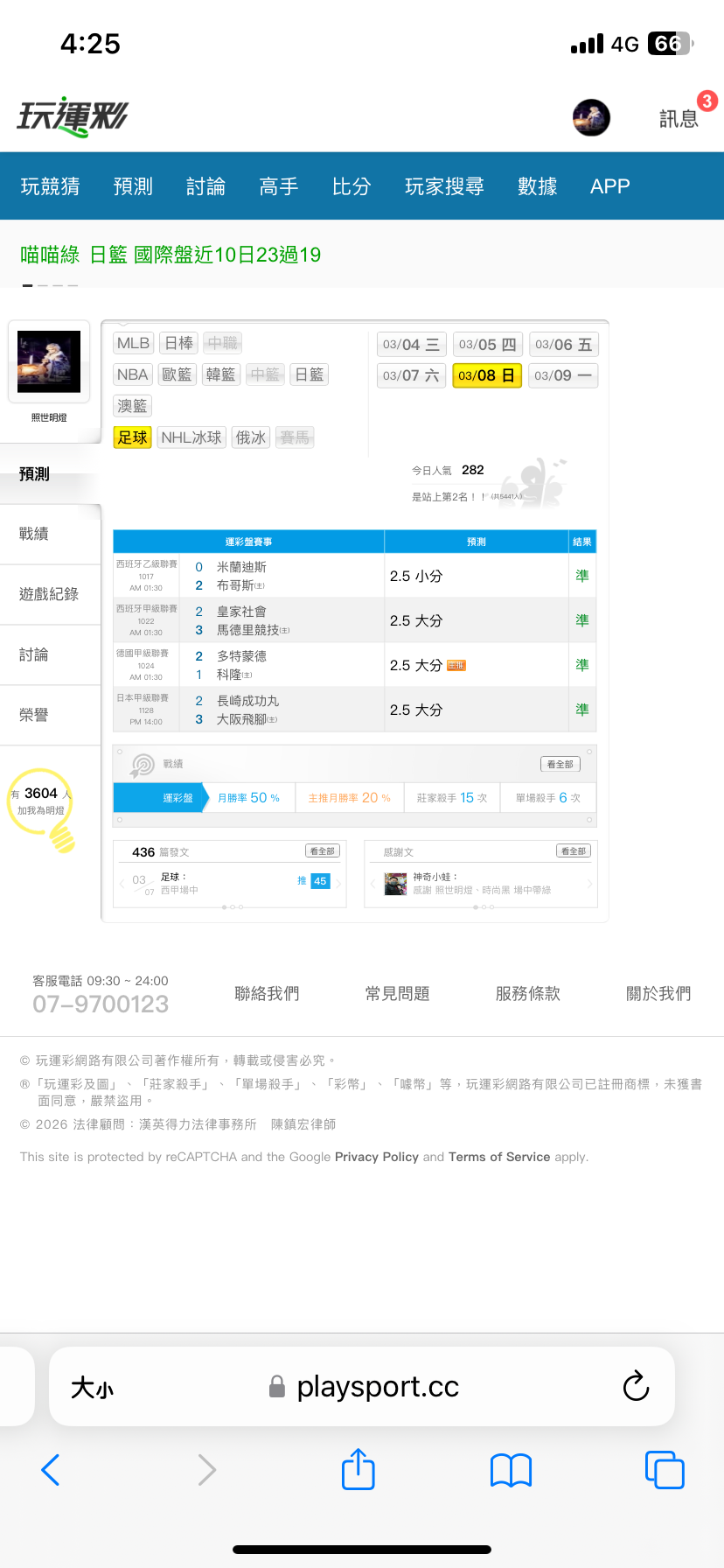Open 關於我們 footer link
This screenshot has height=1568, width=724.
[x=658, y=994]
